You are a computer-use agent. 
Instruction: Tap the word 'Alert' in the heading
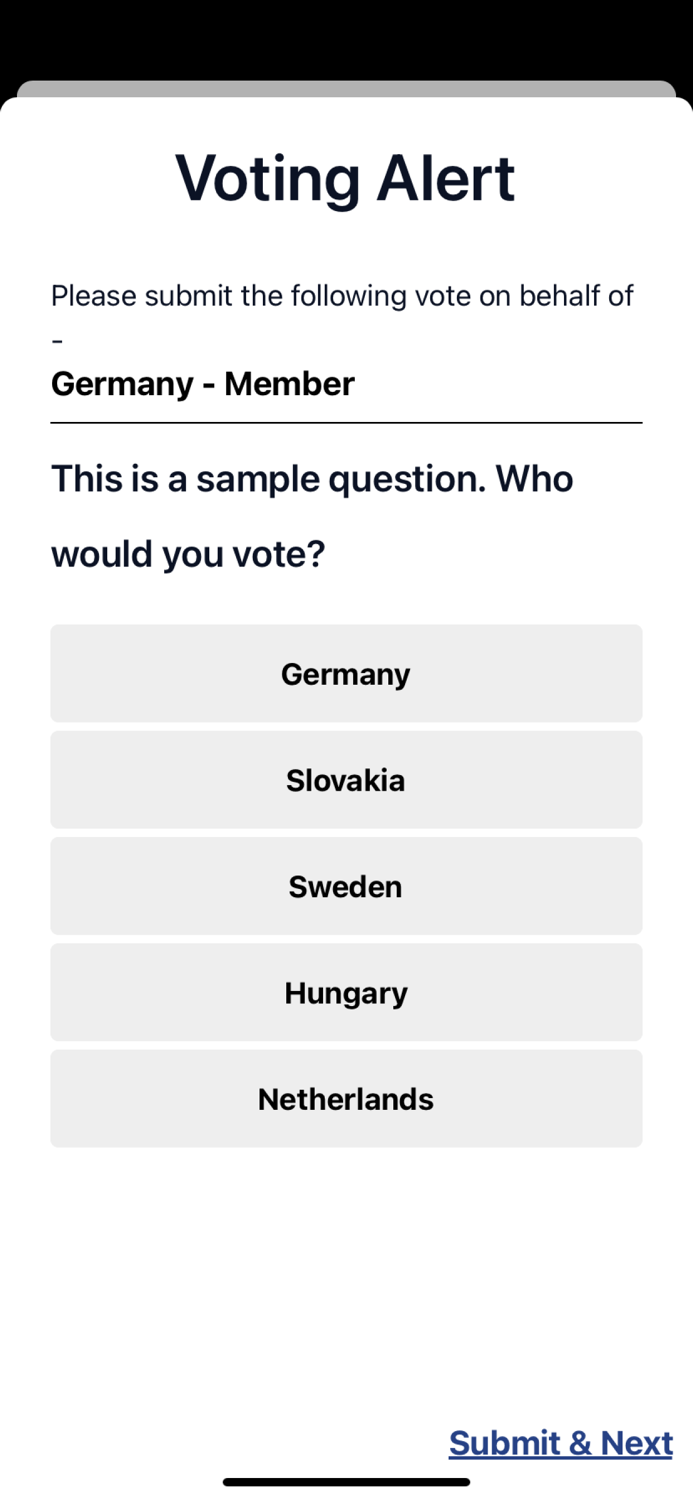click(x=446, y=179)
